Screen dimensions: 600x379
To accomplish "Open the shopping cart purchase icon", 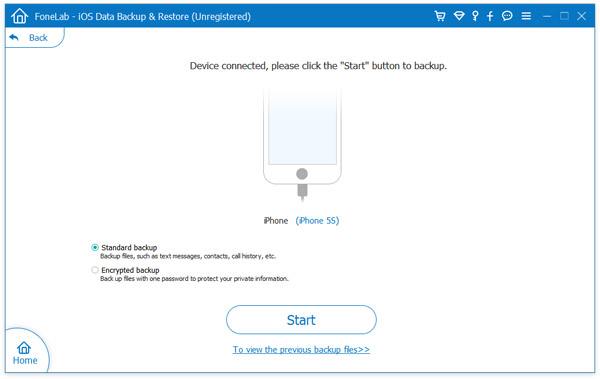I will pyautogui.click(x=440, y=16).
